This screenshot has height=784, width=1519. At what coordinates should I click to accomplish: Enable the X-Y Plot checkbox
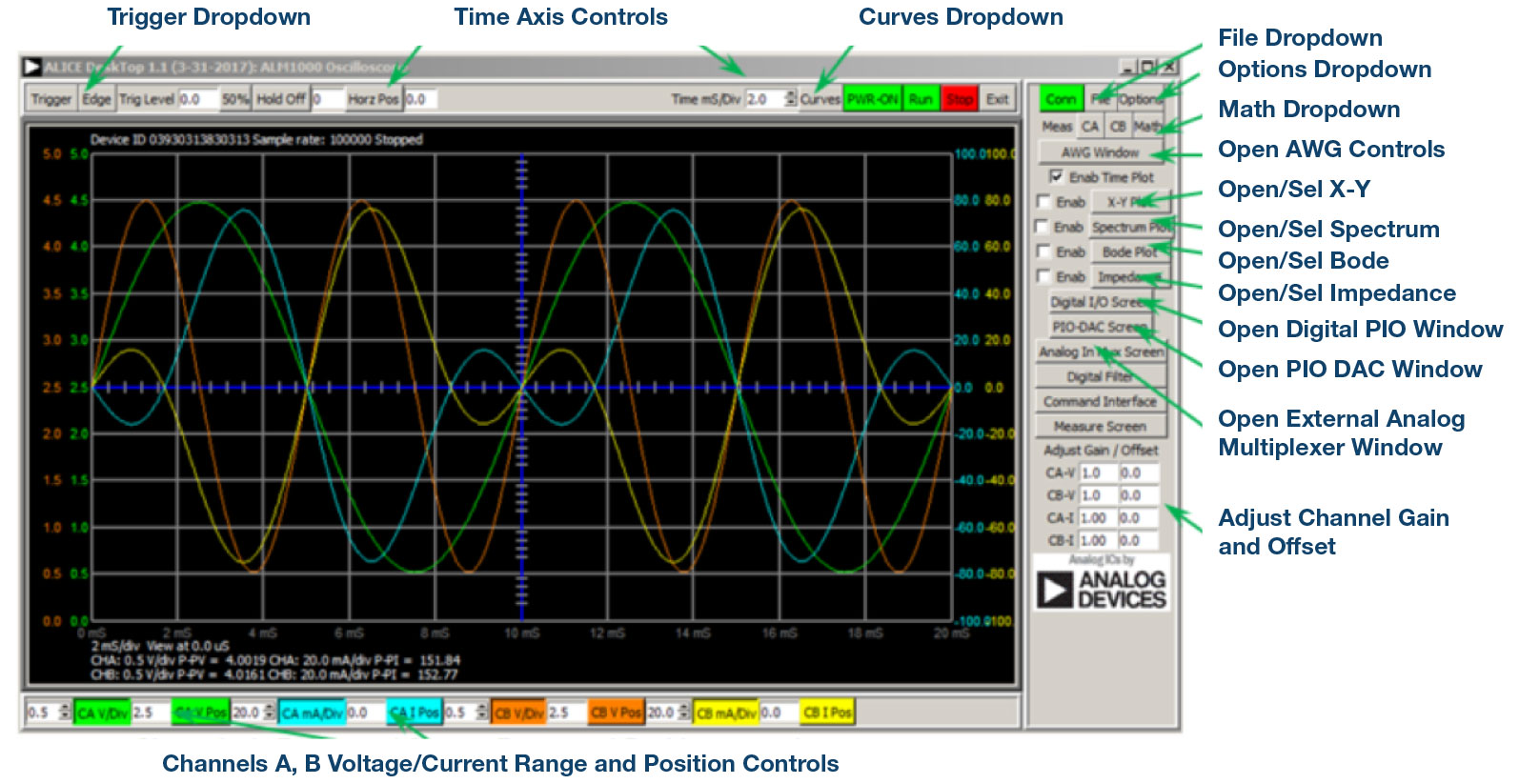pyautogui.click(x=1044, y=202)
